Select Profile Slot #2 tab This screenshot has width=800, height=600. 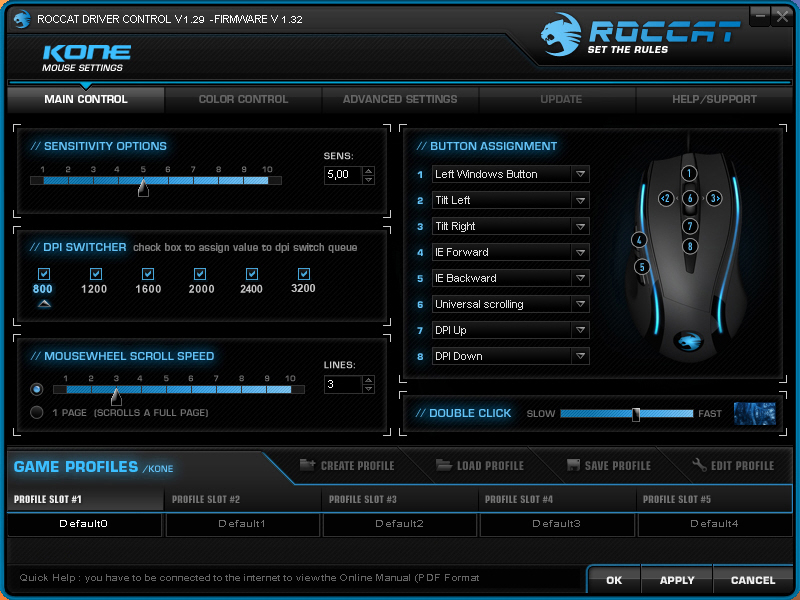243,499
